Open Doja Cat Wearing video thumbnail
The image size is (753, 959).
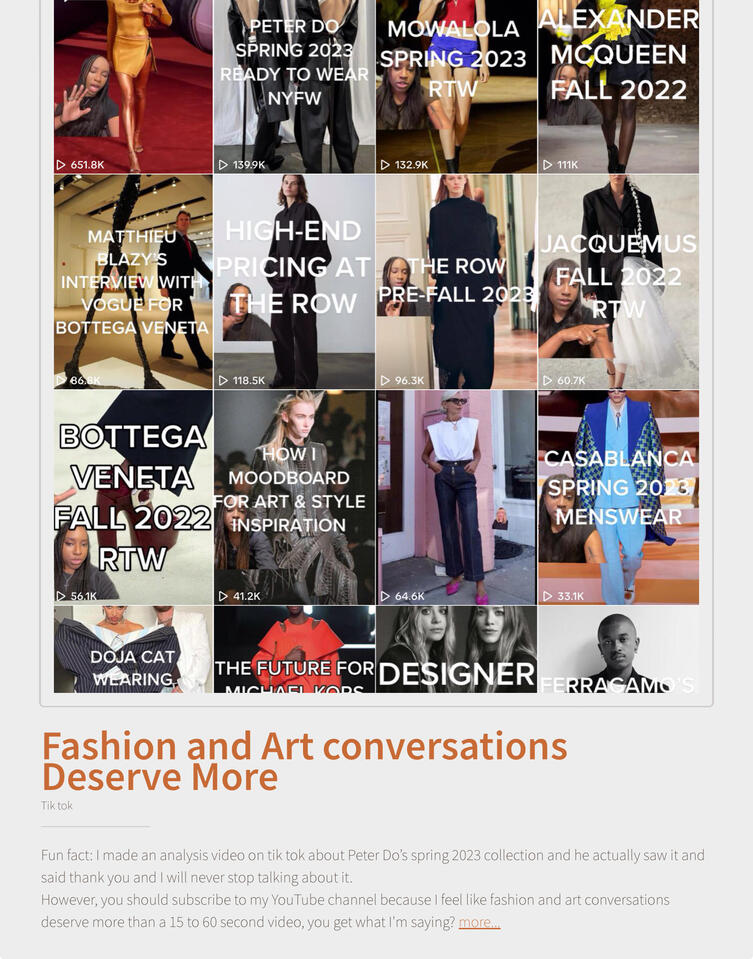tap(133, 650)
